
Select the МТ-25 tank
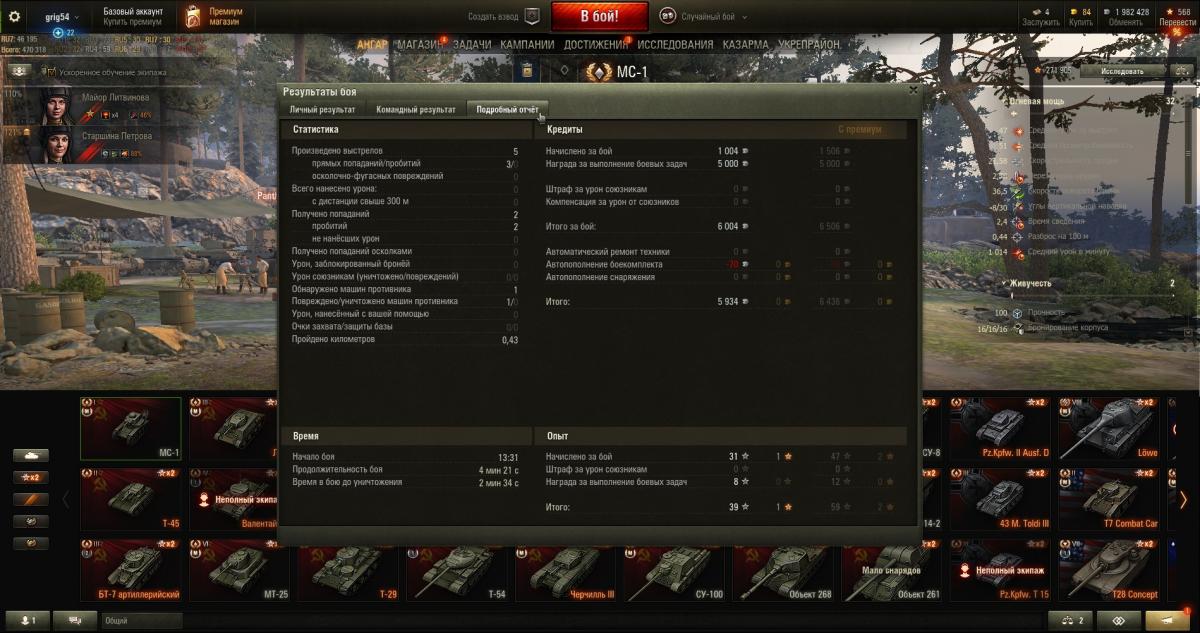click(x=240, y=570)
